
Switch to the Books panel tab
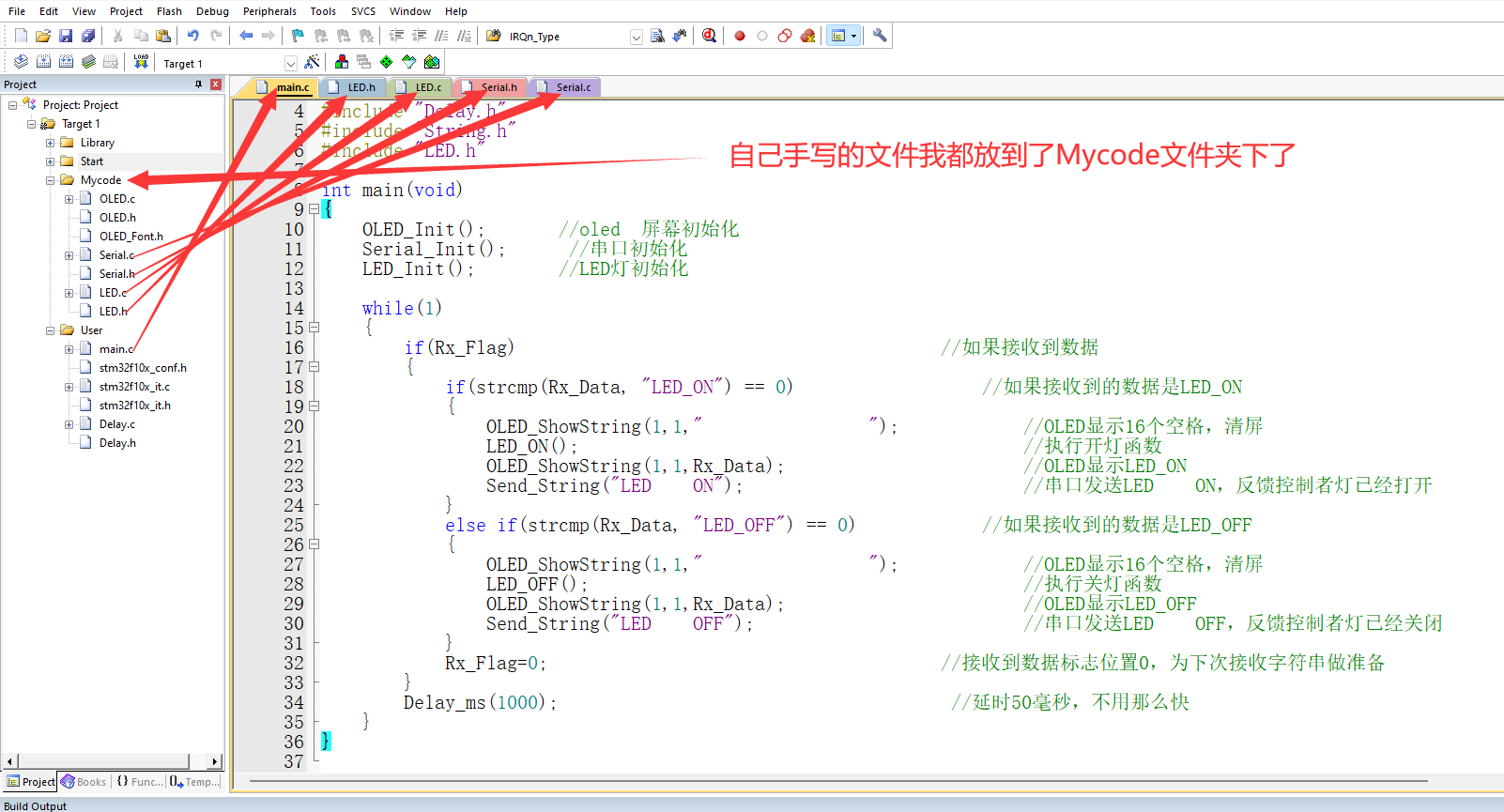click(84, 782)
